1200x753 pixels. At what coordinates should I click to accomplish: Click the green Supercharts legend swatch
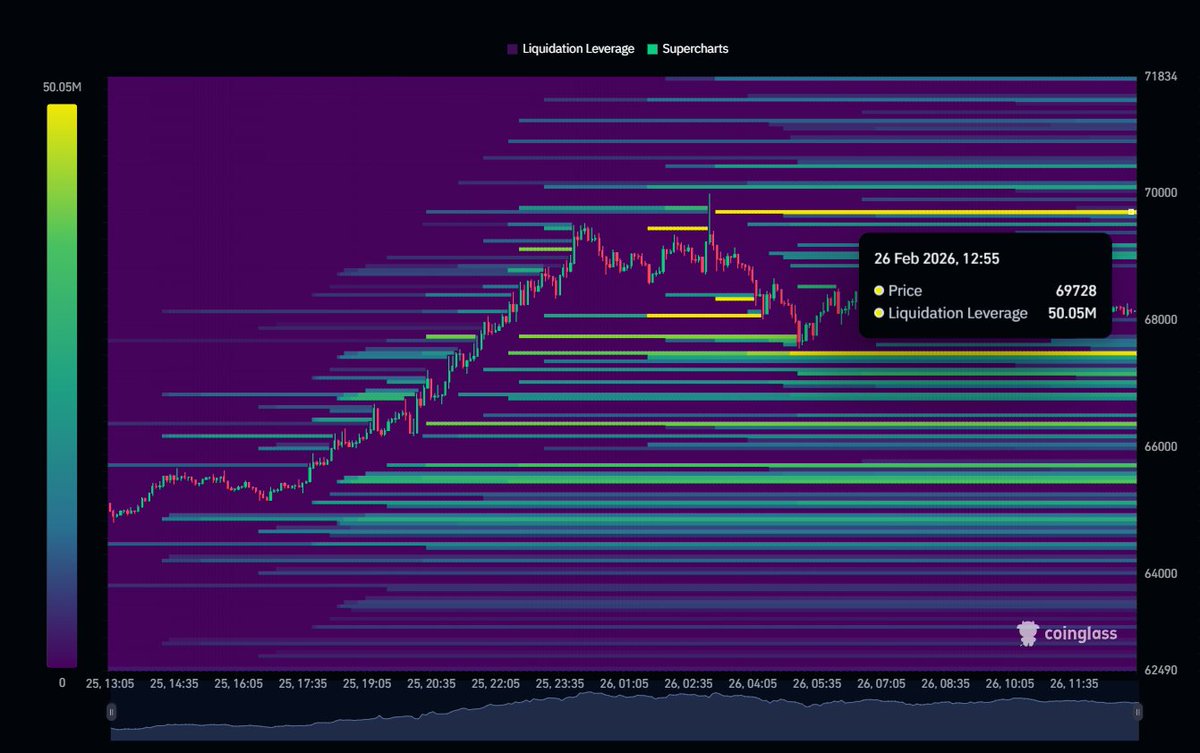coord(652,48)
